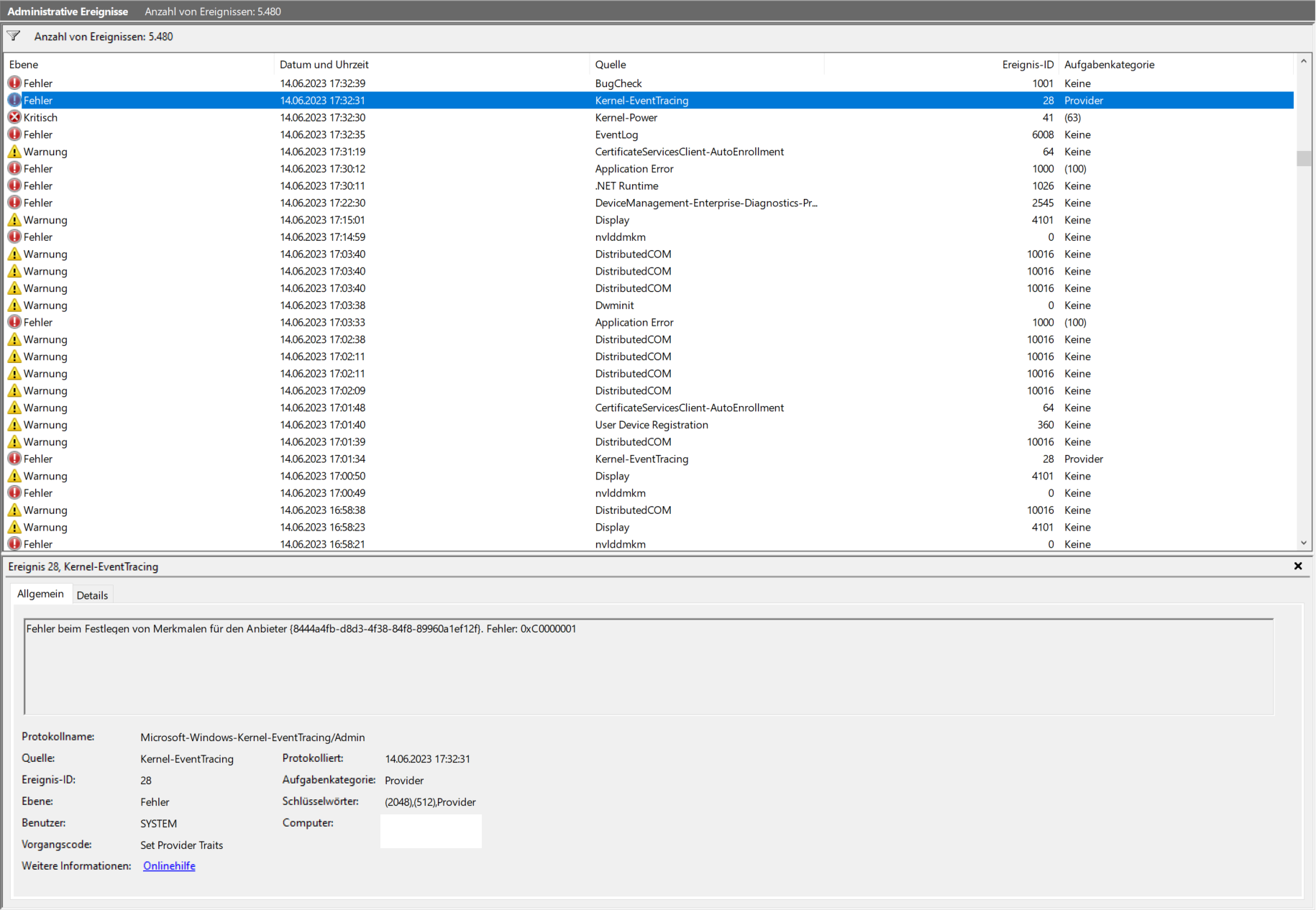The width and height of the screenshot is (1316, 910).
Task: Click the warning icon of the 16:58:38 DistributedCOM row
Action: pos(14,510)
